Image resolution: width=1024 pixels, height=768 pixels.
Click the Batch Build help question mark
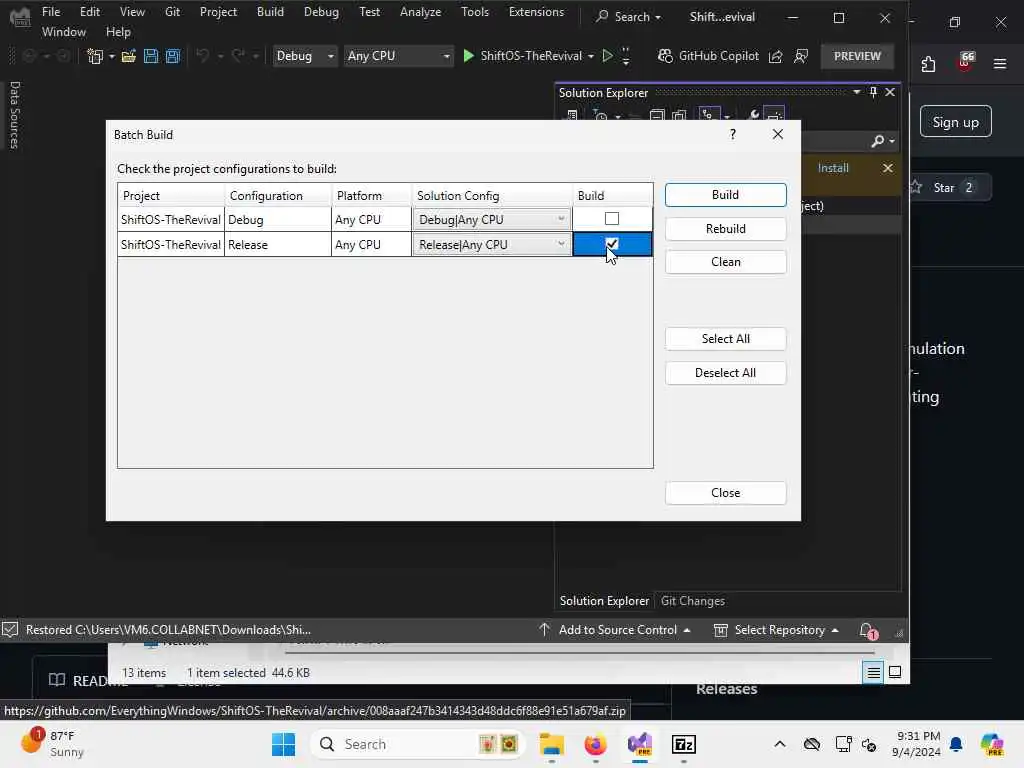coord(733,134)
